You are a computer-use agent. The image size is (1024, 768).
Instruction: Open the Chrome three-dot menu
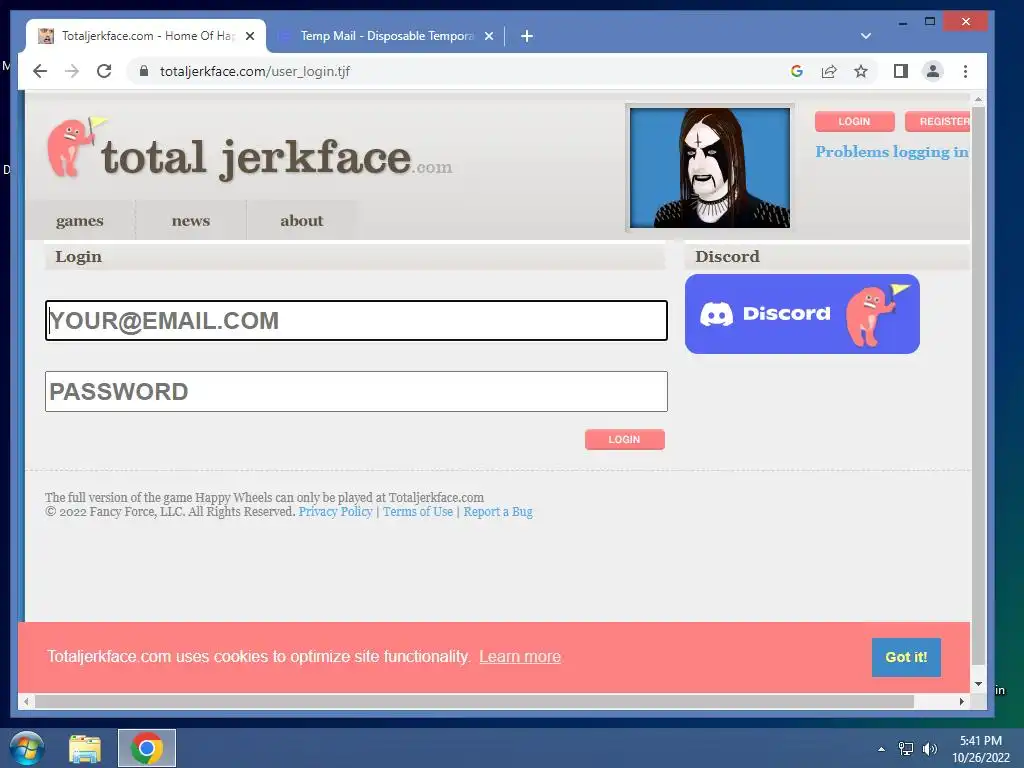pyautogui.click(x=965, y=71)
